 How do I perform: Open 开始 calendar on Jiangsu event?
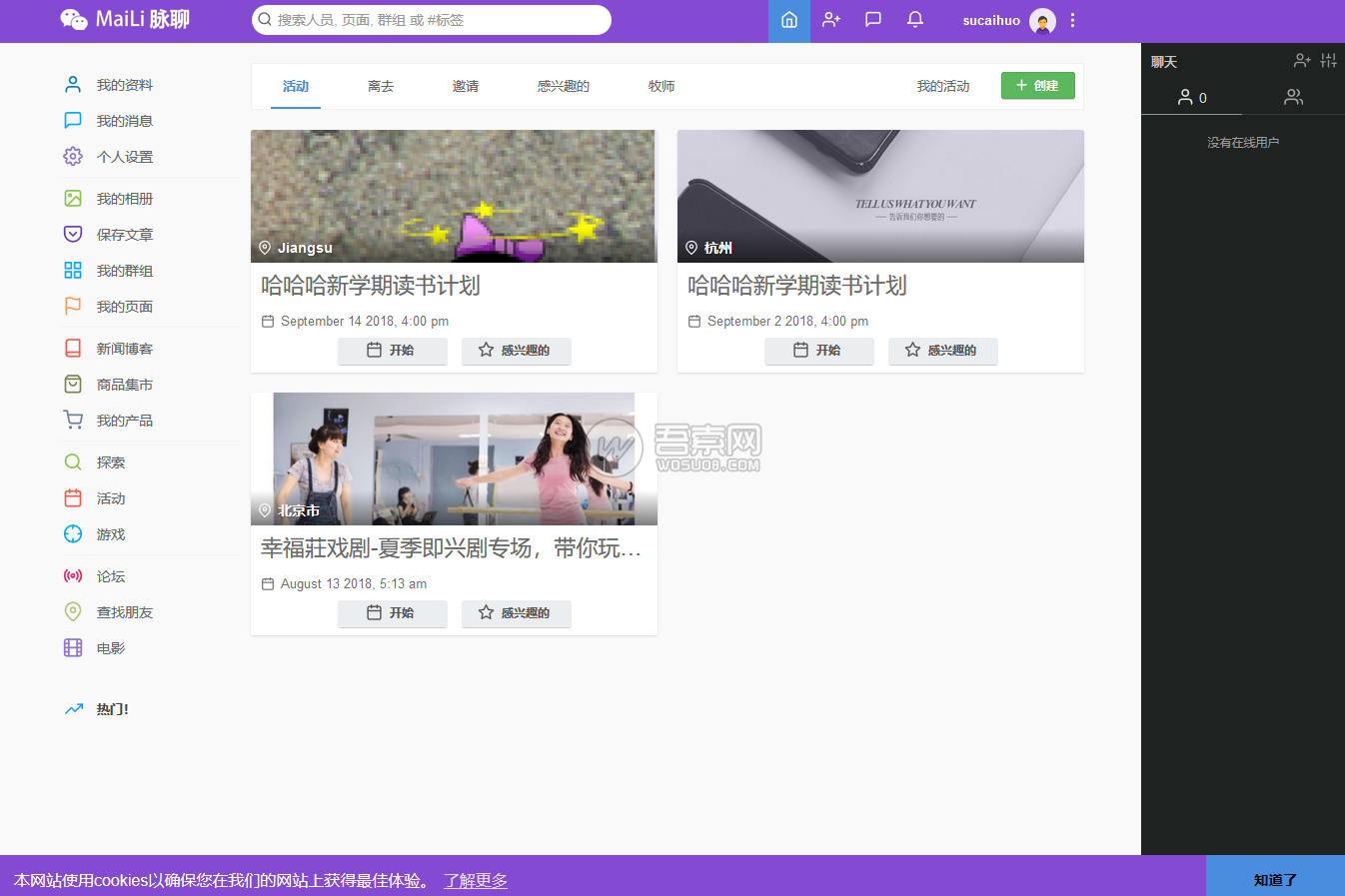pos(392,351)
